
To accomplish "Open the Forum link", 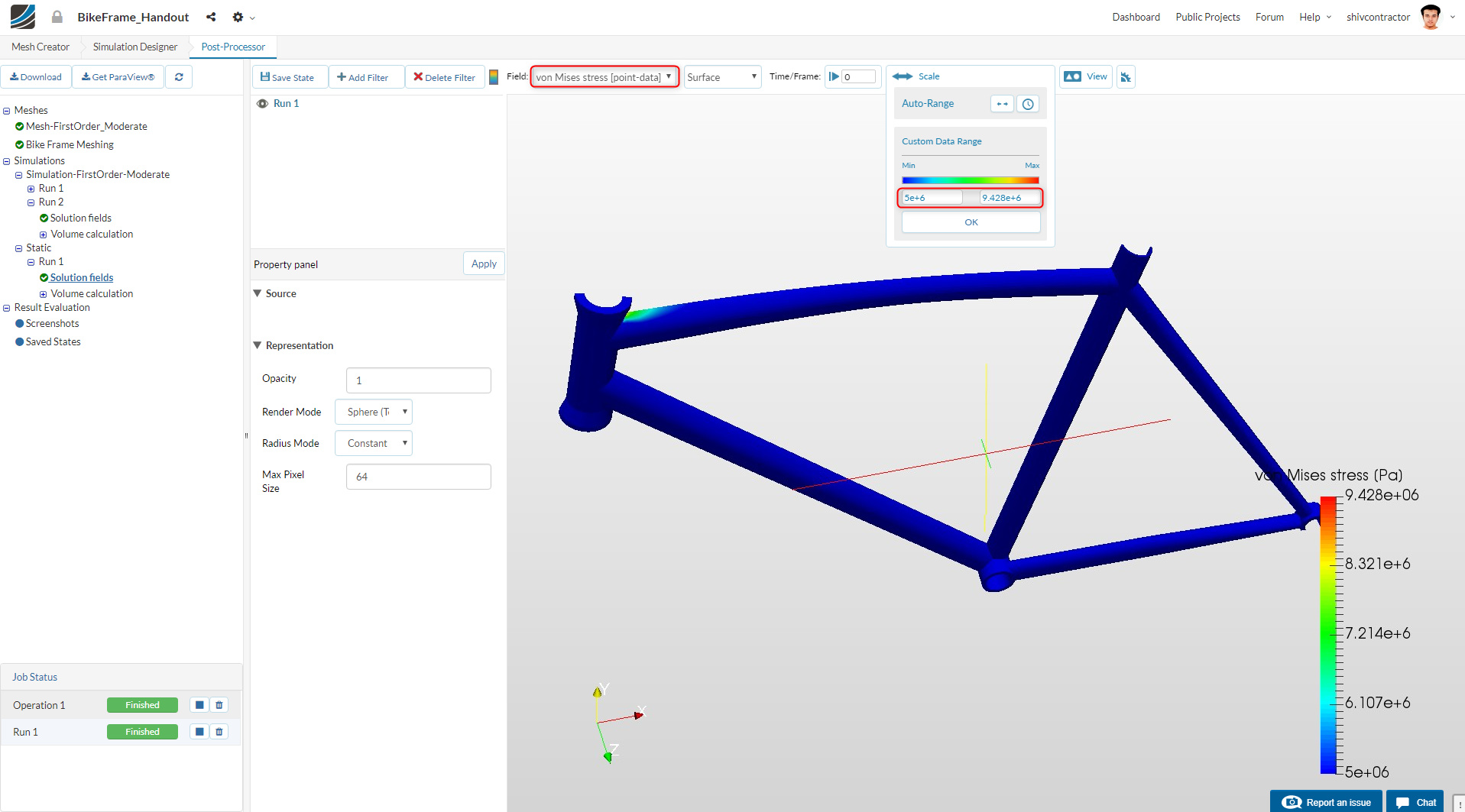I will point(1269,17).
